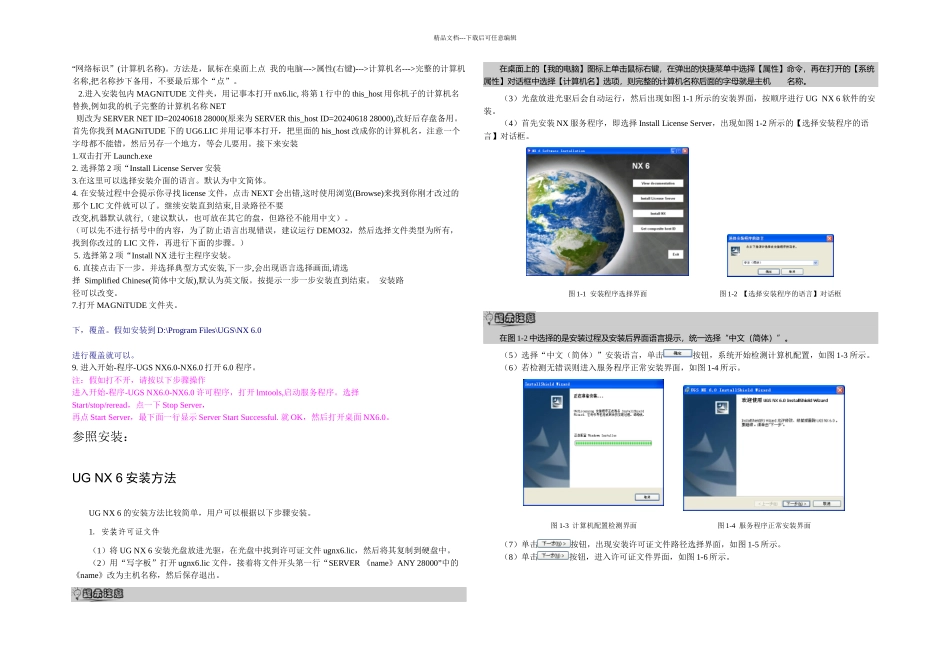Click the caption 图 1-2 【选择安装程序的语言】对话框

(780, 294)
